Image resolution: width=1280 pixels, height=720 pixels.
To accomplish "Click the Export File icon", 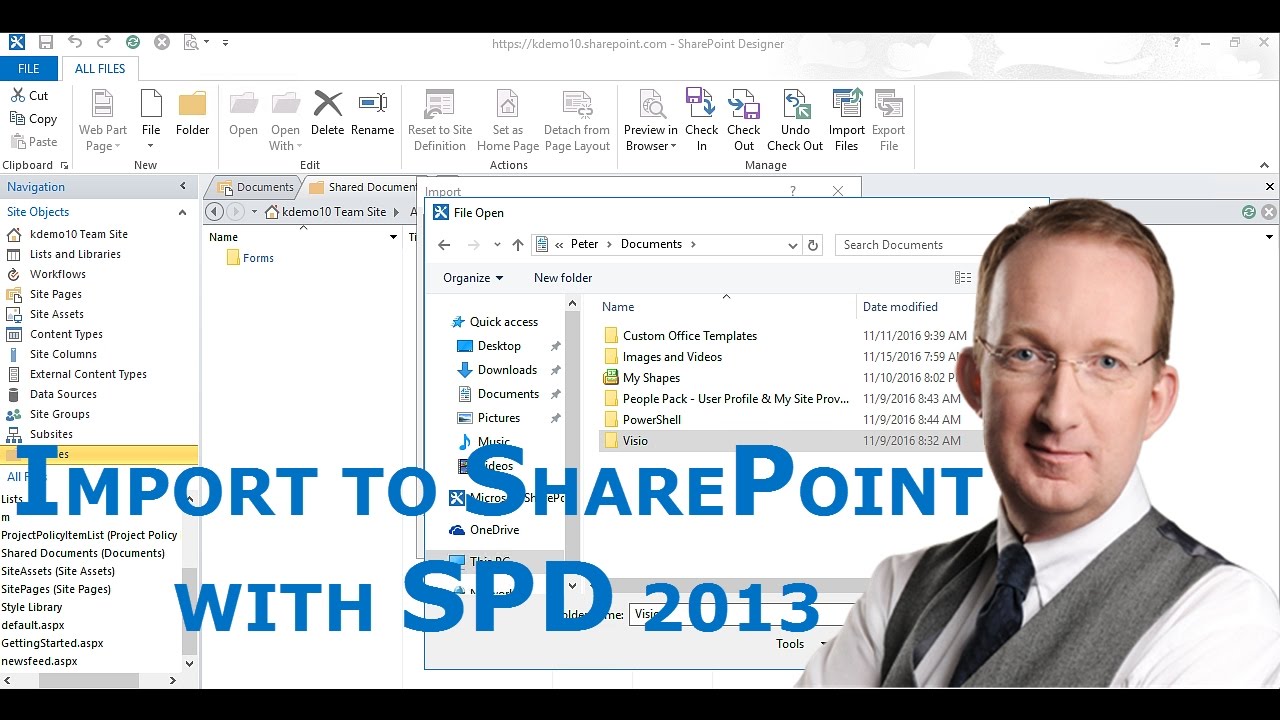I will tap(888, 103).
